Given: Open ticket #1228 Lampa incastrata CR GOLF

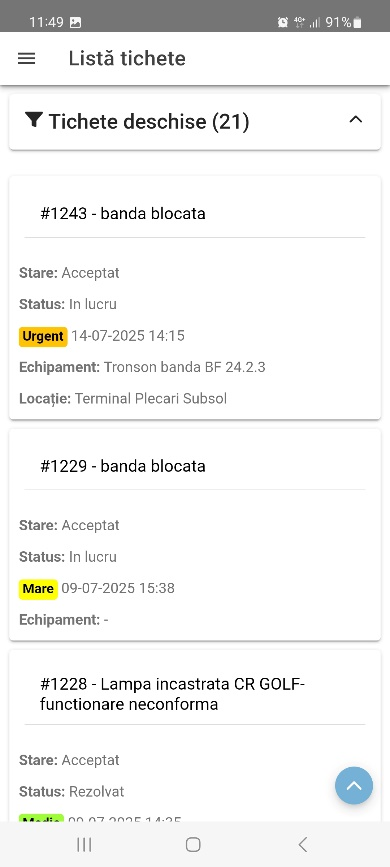Looking at the screenshot, I should (x=173, y=694).
